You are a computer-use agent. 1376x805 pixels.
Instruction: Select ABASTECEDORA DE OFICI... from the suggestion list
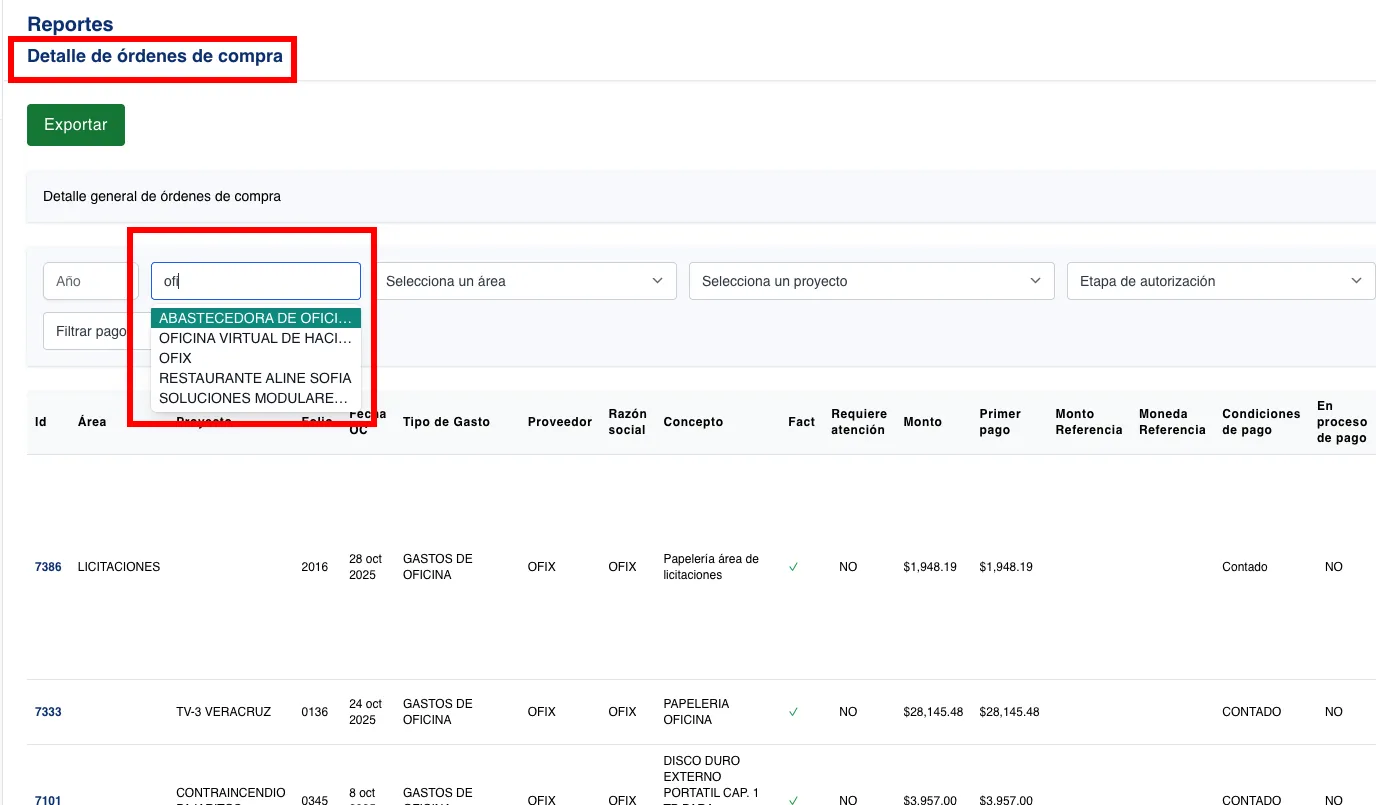click(x=255, y=318)
